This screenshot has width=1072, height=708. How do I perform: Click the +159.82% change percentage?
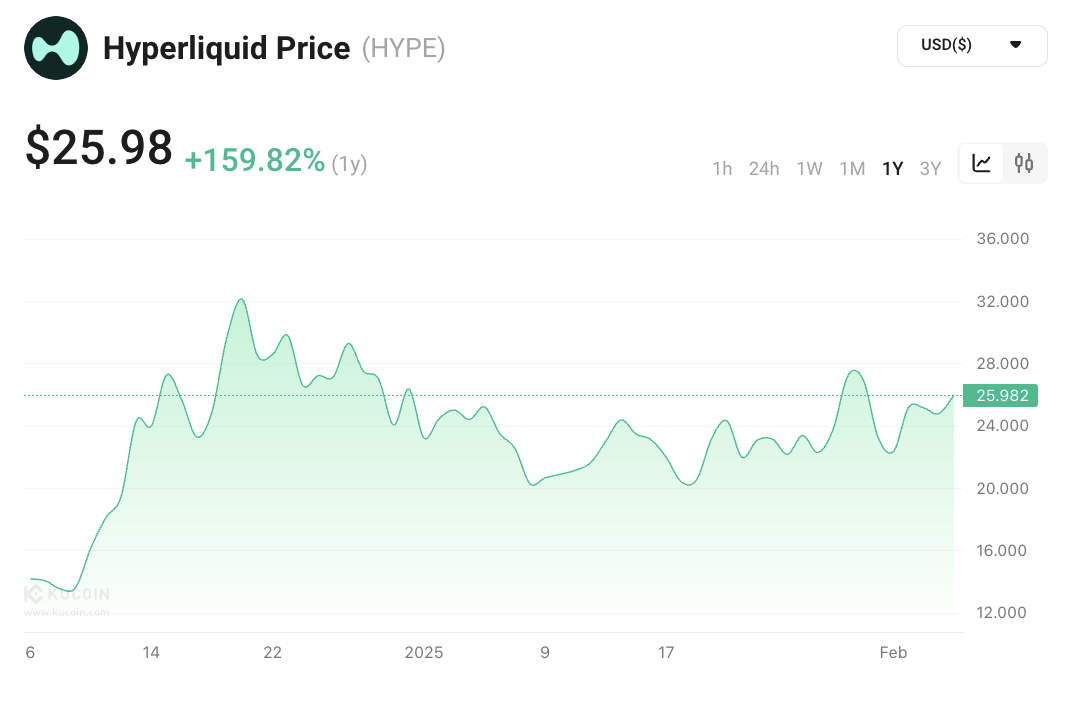point(255,160)
